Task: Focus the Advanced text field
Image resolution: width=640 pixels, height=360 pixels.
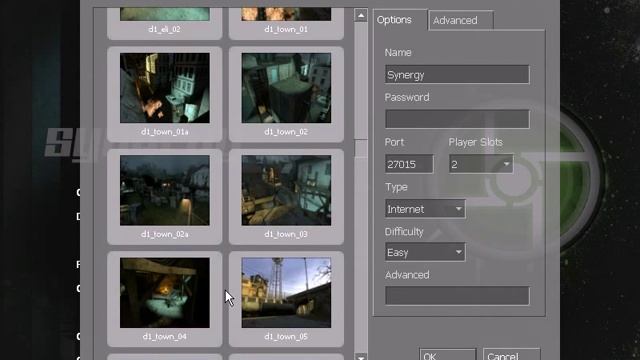Action: pyautogui.click(x=457, y=296)
